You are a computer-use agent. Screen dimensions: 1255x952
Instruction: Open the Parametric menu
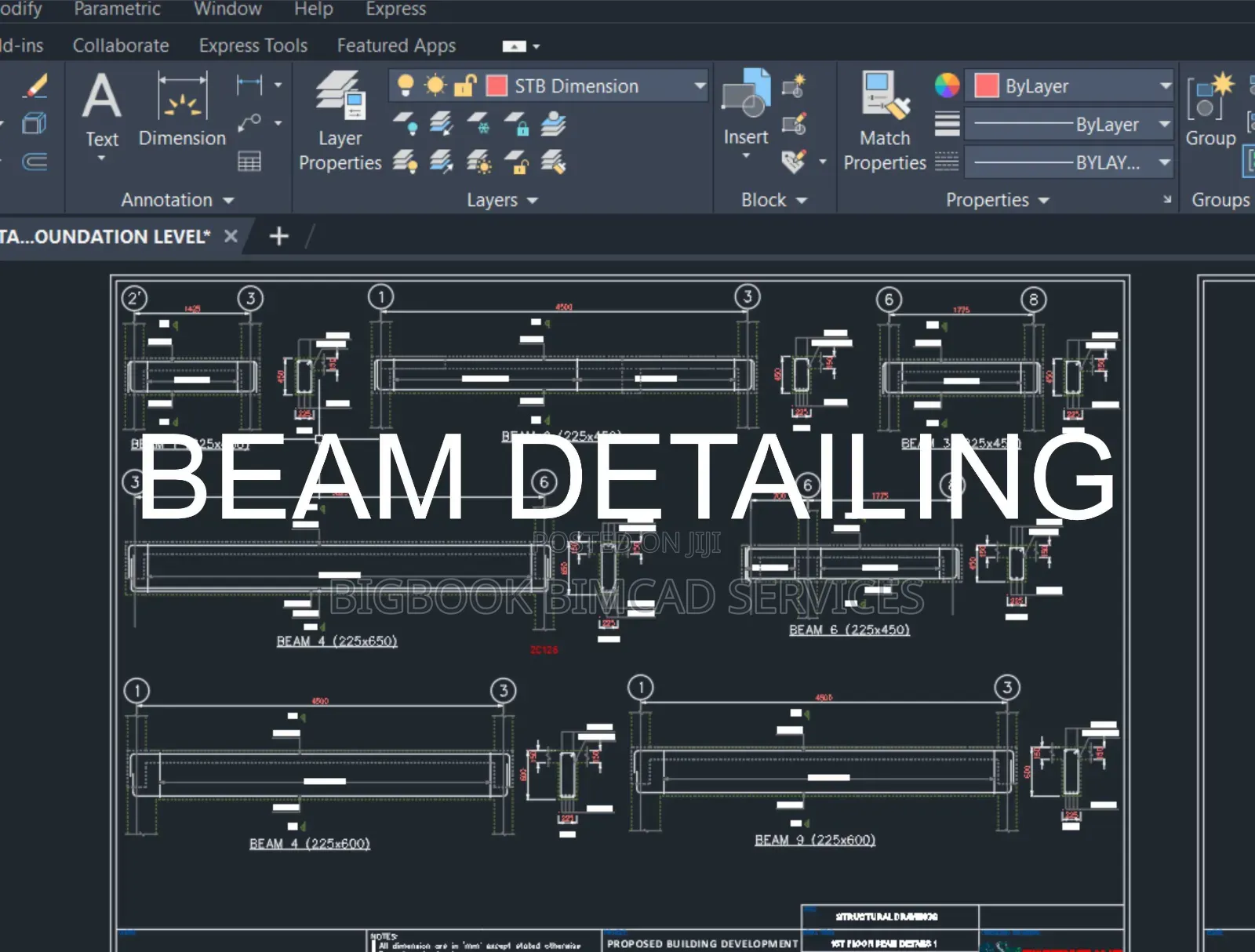[117, 9]
